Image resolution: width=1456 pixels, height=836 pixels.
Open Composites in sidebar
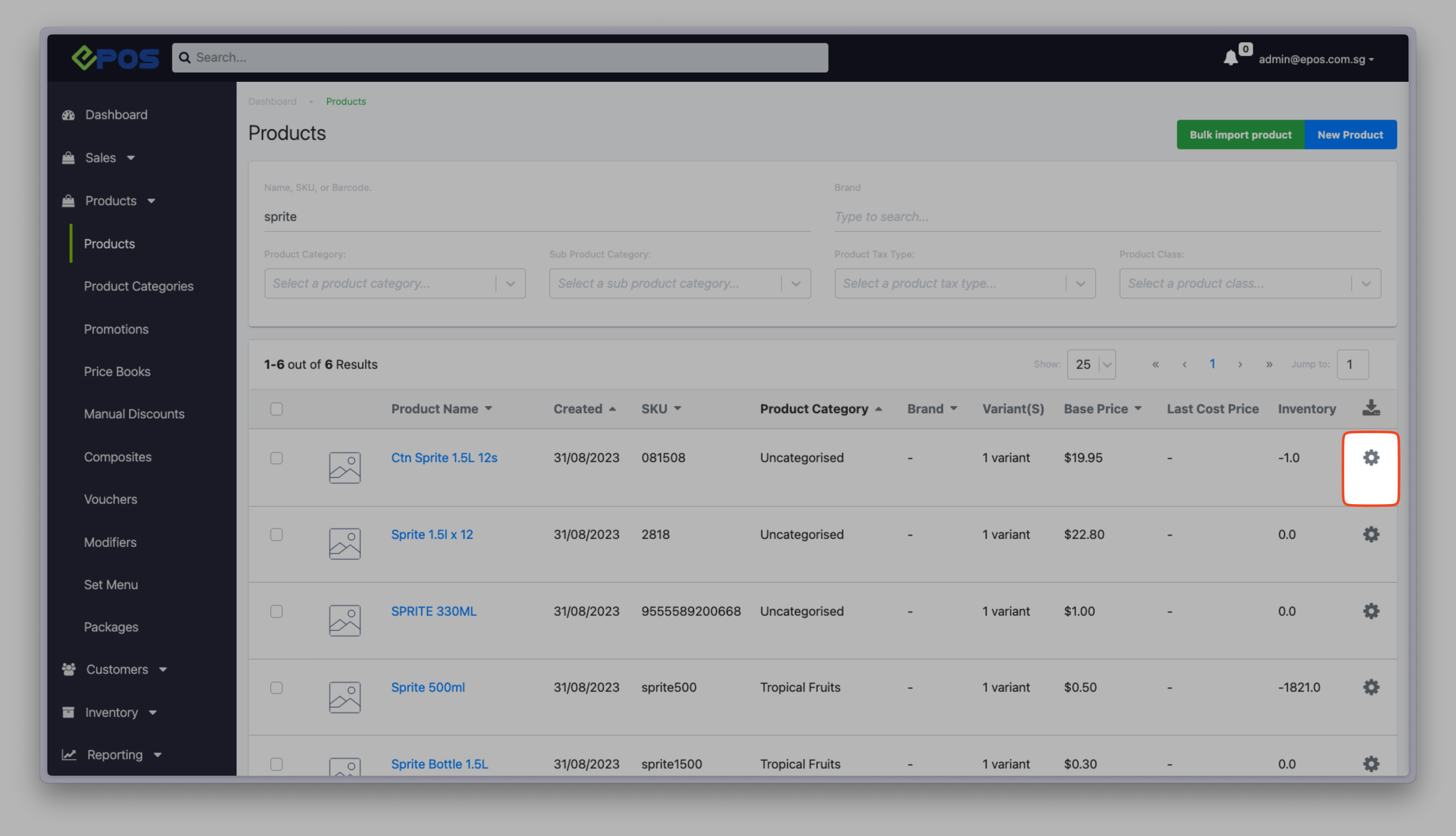pyautogui.click(x=118, y=457)
